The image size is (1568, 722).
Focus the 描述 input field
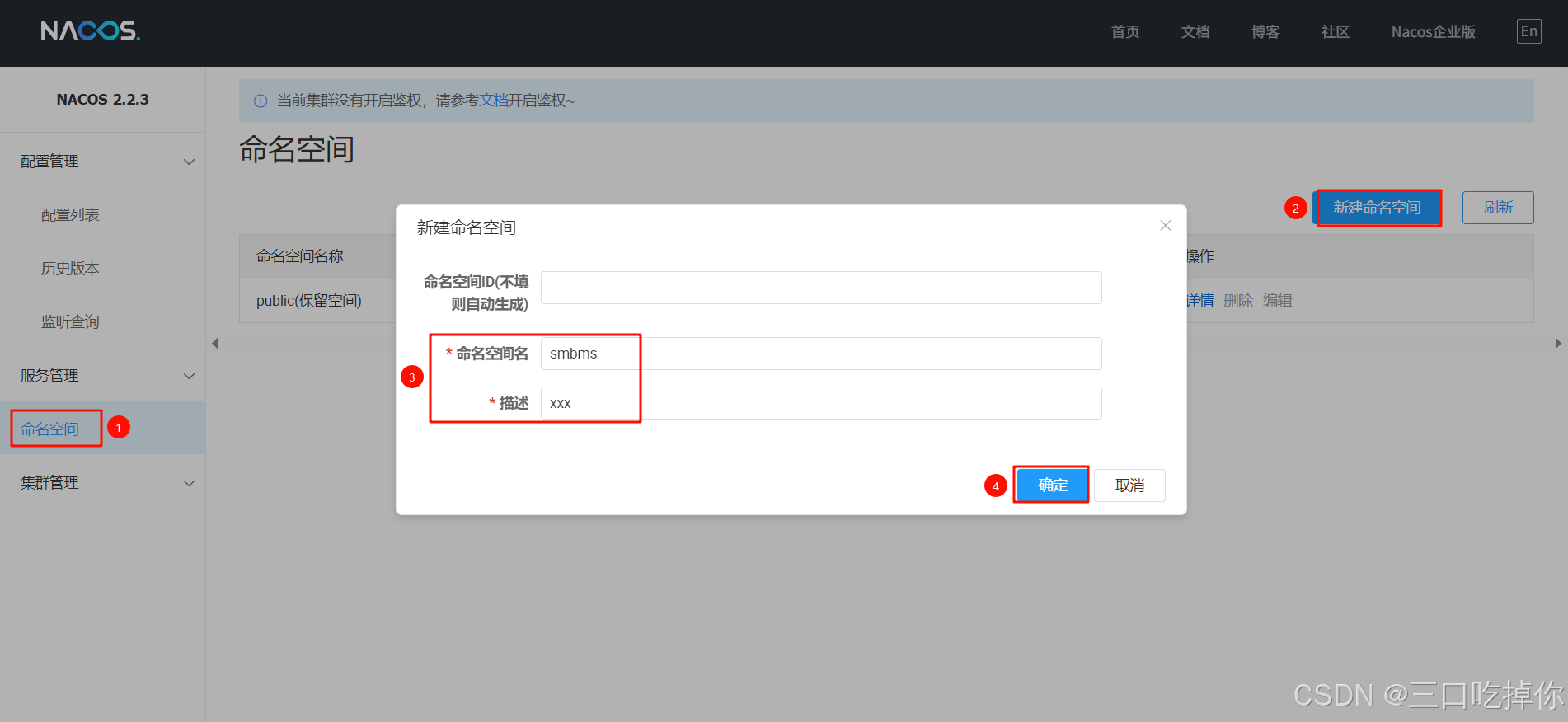click(821, 403)
